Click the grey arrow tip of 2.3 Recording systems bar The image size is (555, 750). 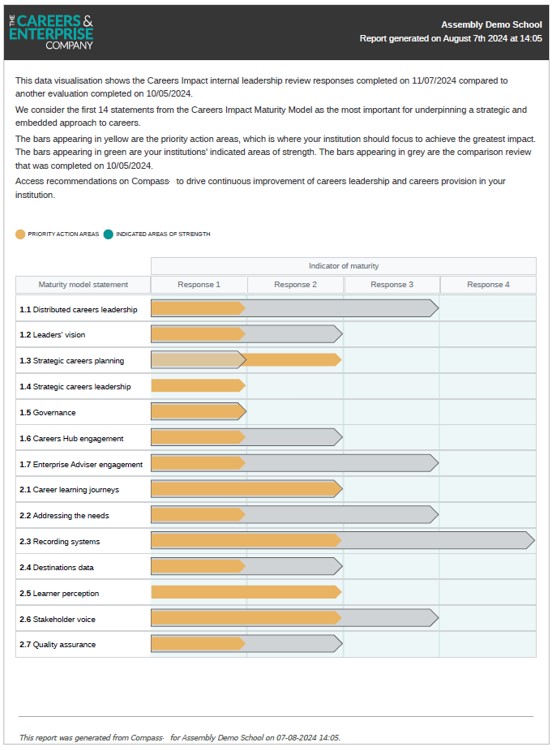coord(530,540)
